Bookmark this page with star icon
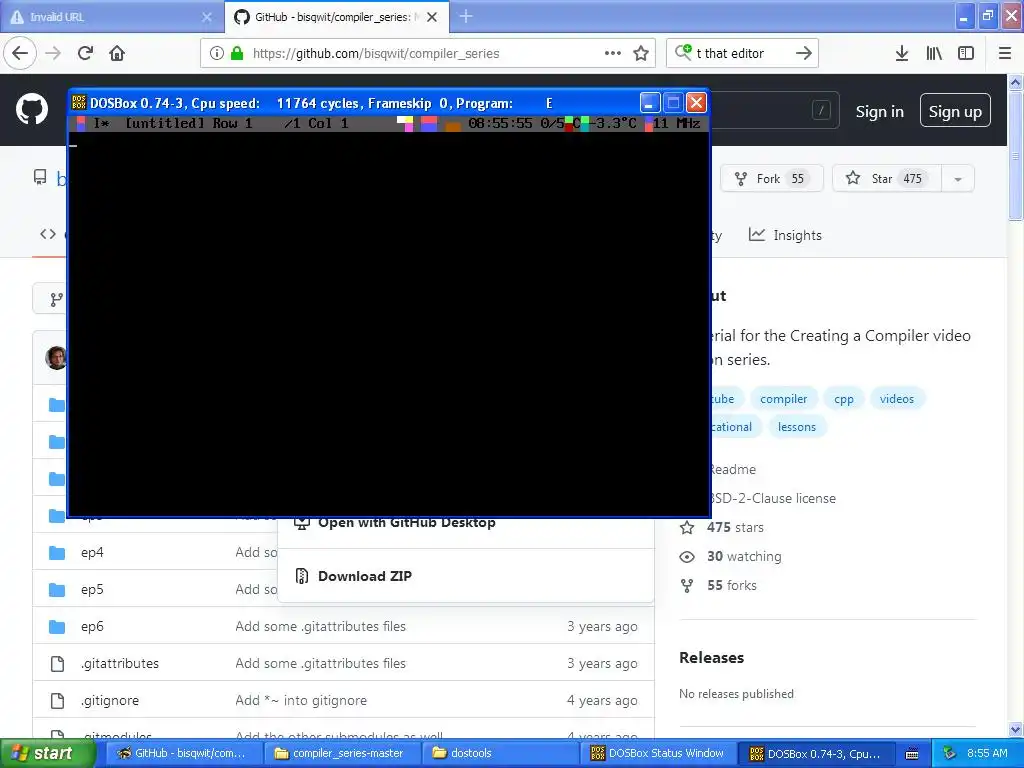 click(641, 53)
